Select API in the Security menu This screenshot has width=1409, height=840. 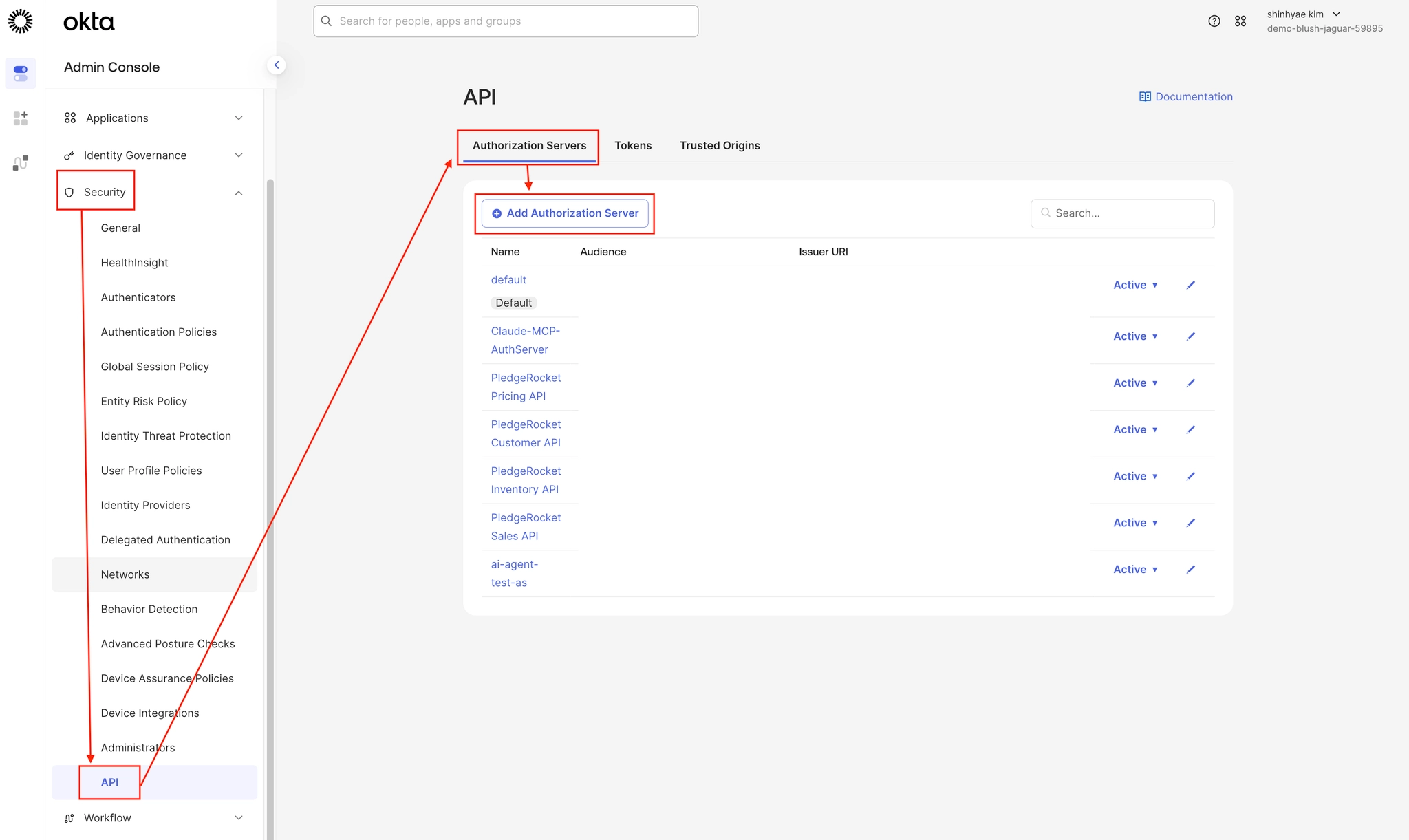point(155,782)
